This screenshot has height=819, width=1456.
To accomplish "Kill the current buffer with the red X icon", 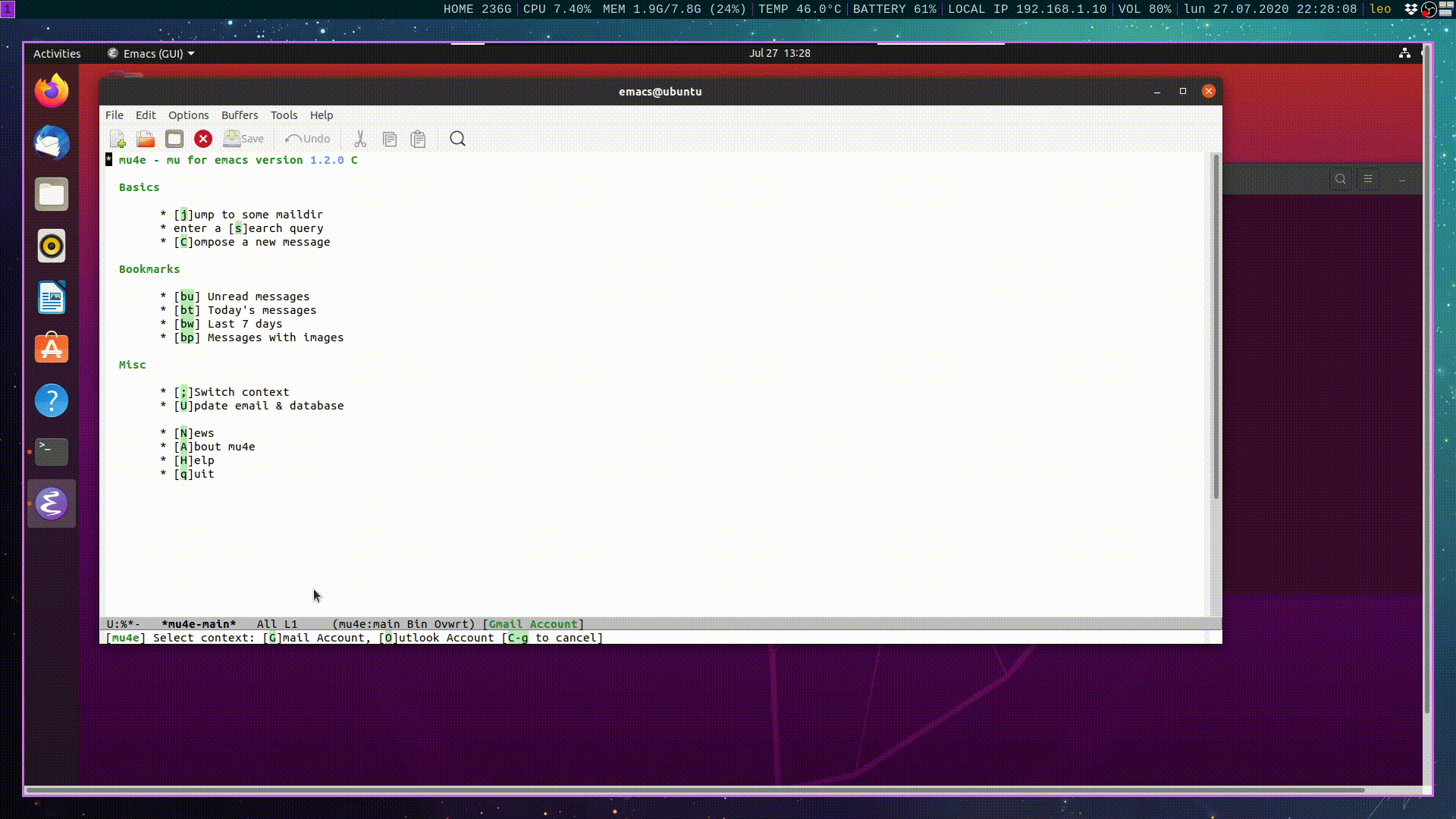I will (x=202, y=139).
